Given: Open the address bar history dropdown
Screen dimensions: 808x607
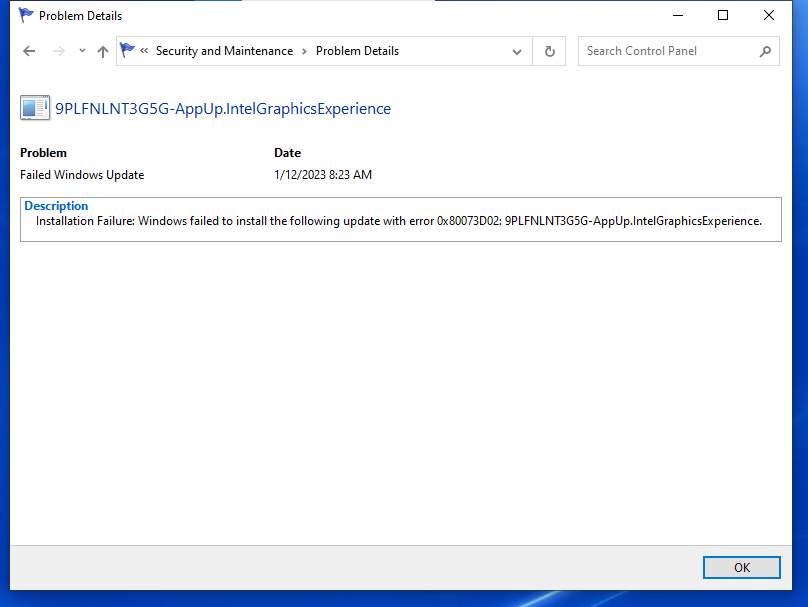Looking at the screenshot, I should coord(517,51).
